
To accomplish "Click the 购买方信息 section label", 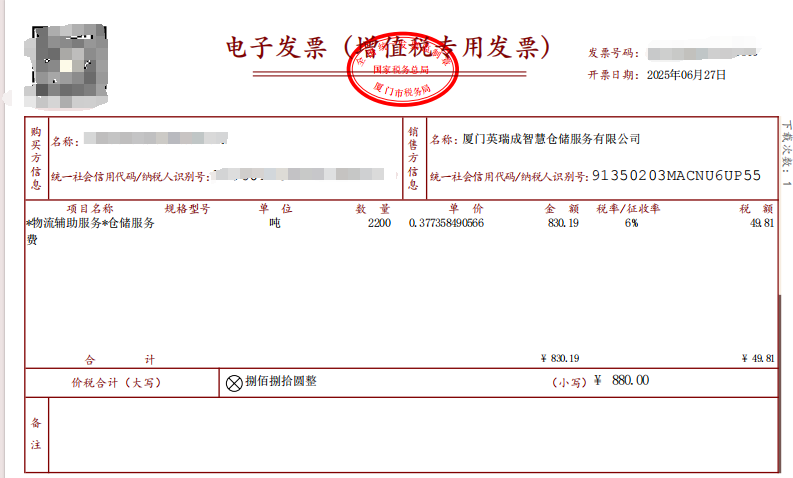I will click(x=36, y=157).
